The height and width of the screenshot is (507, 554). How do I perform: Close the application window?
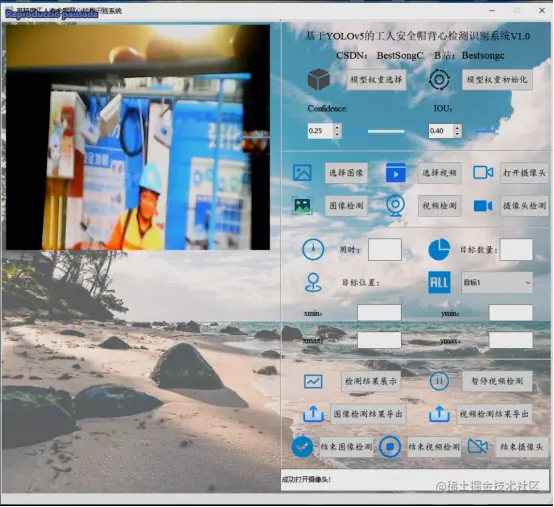tap(542, 11)
